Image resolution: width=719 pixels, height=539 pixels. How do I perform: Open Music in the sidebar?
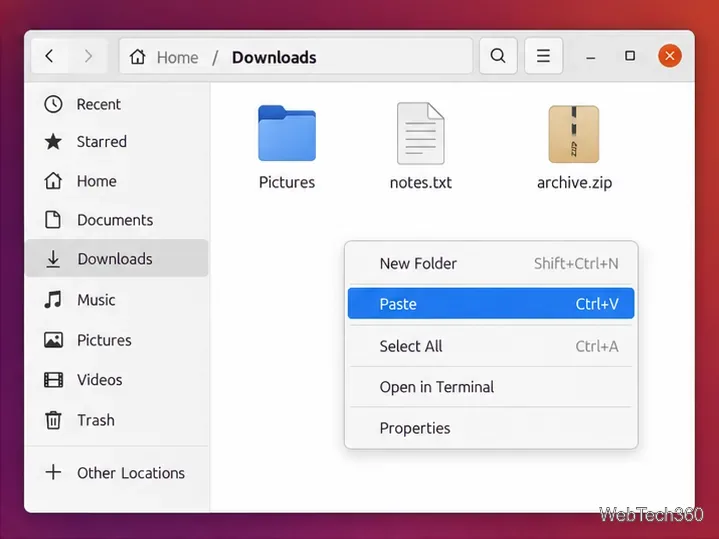tap(96, 300)
